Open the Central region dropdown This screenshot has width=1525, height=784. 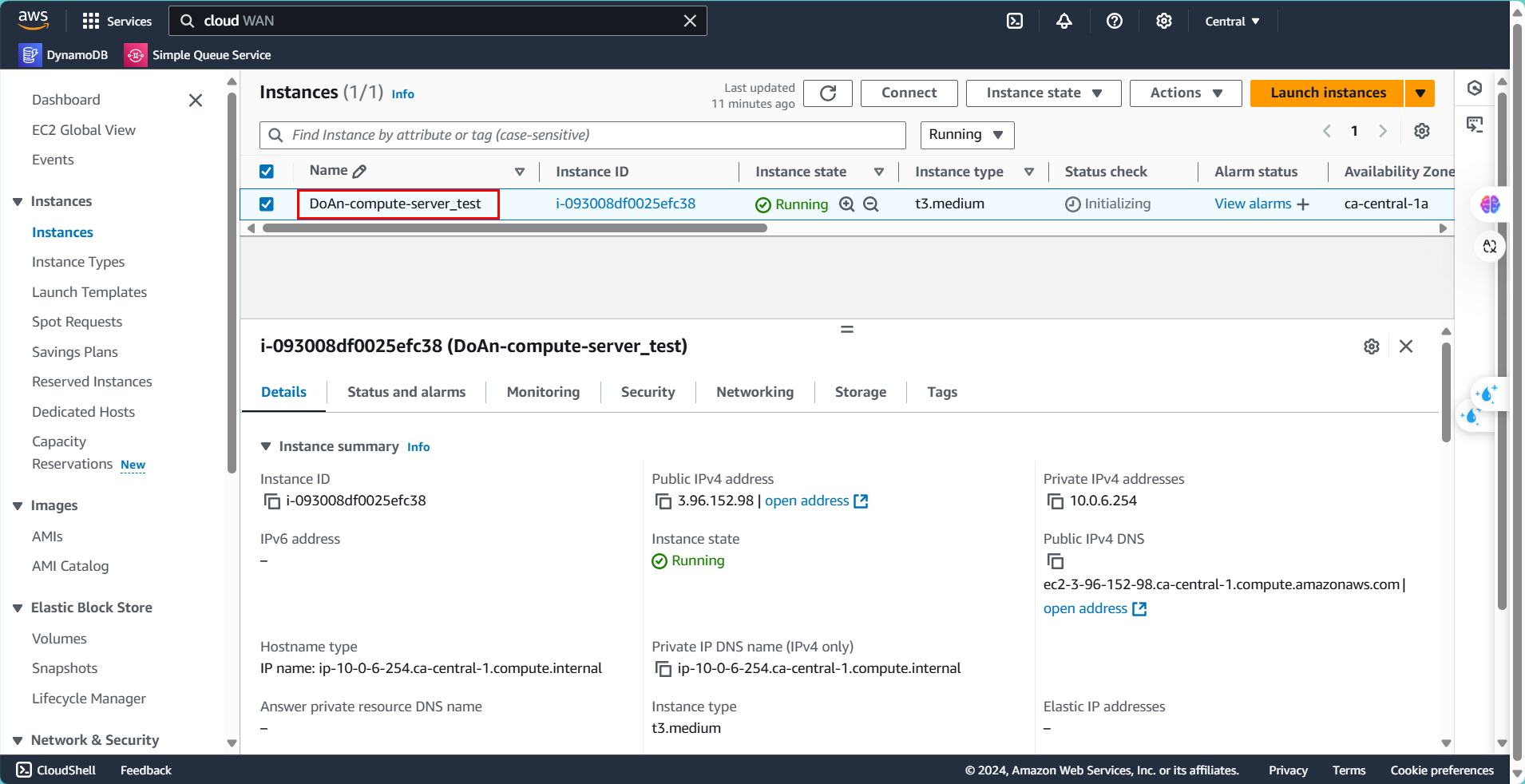click(x=1232, y=22)
